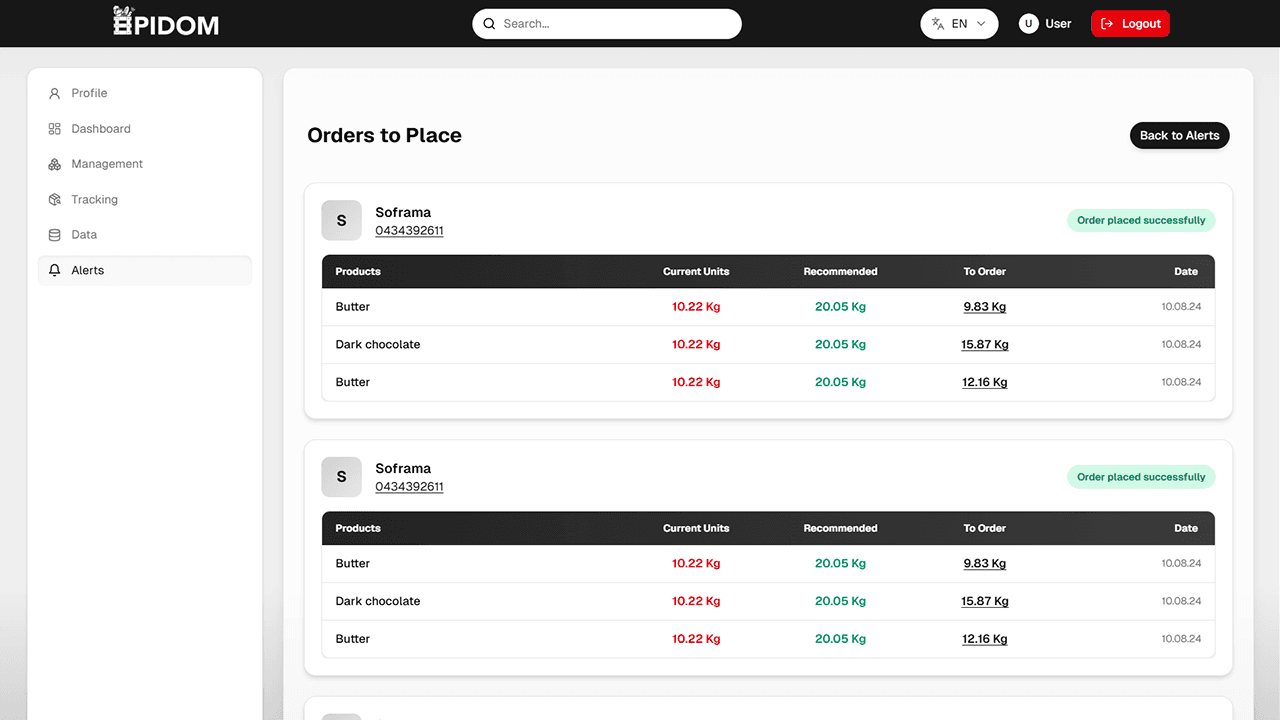Click the Soframa supplier avatar badge

click(x=341, y=220)
